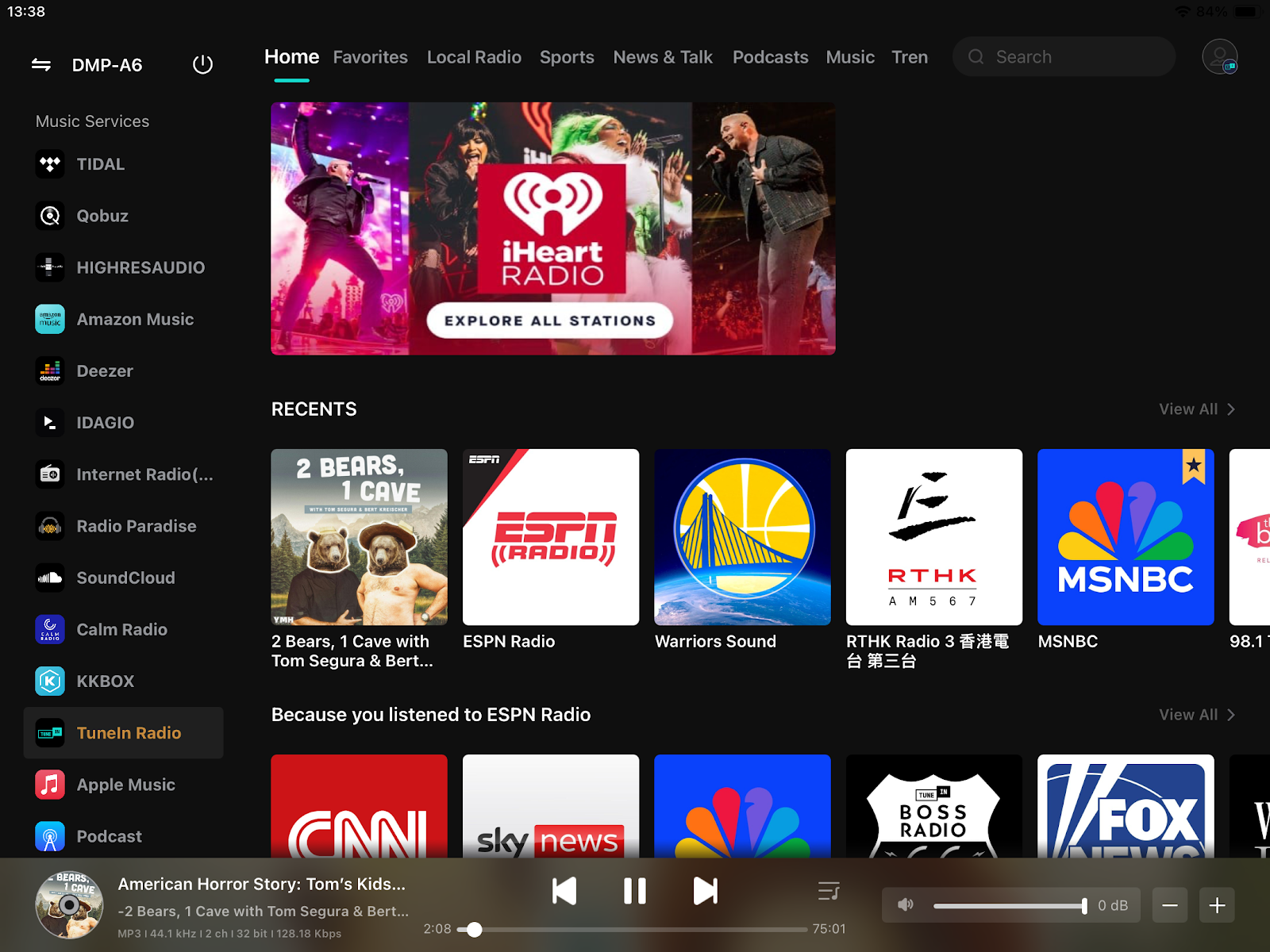Open the Warriors Sound station thumbnail
The image size is (1270, 952).
coord(742,537)
